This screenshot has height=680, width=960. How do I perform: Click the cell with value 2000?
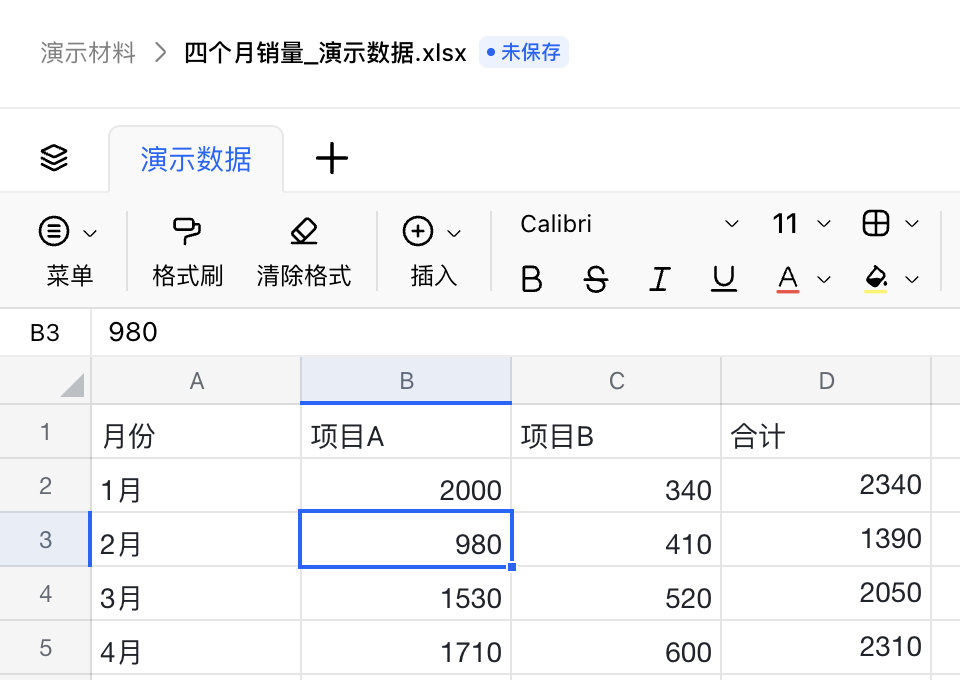[x=406, y=485]
